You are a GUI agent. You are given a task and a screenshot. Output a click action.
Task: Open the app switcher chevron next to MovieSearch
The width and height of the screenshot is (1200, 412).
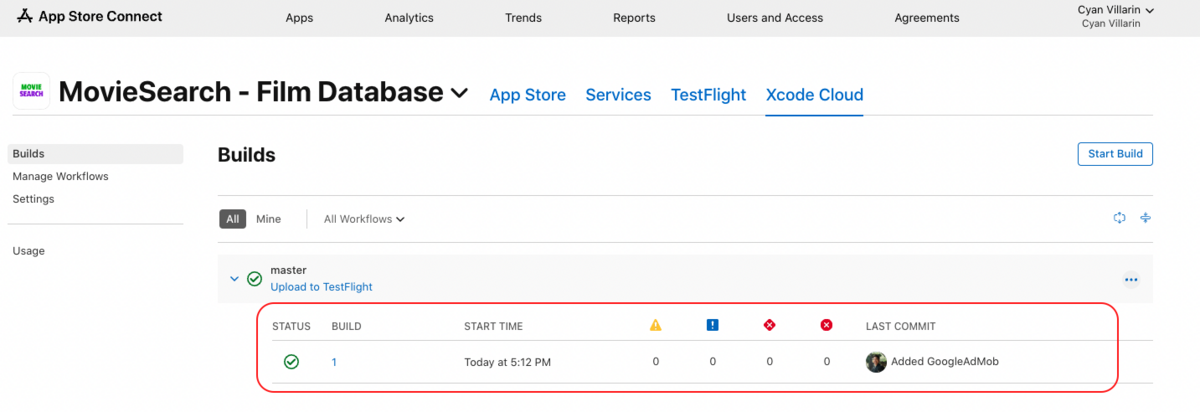(459, 93)
